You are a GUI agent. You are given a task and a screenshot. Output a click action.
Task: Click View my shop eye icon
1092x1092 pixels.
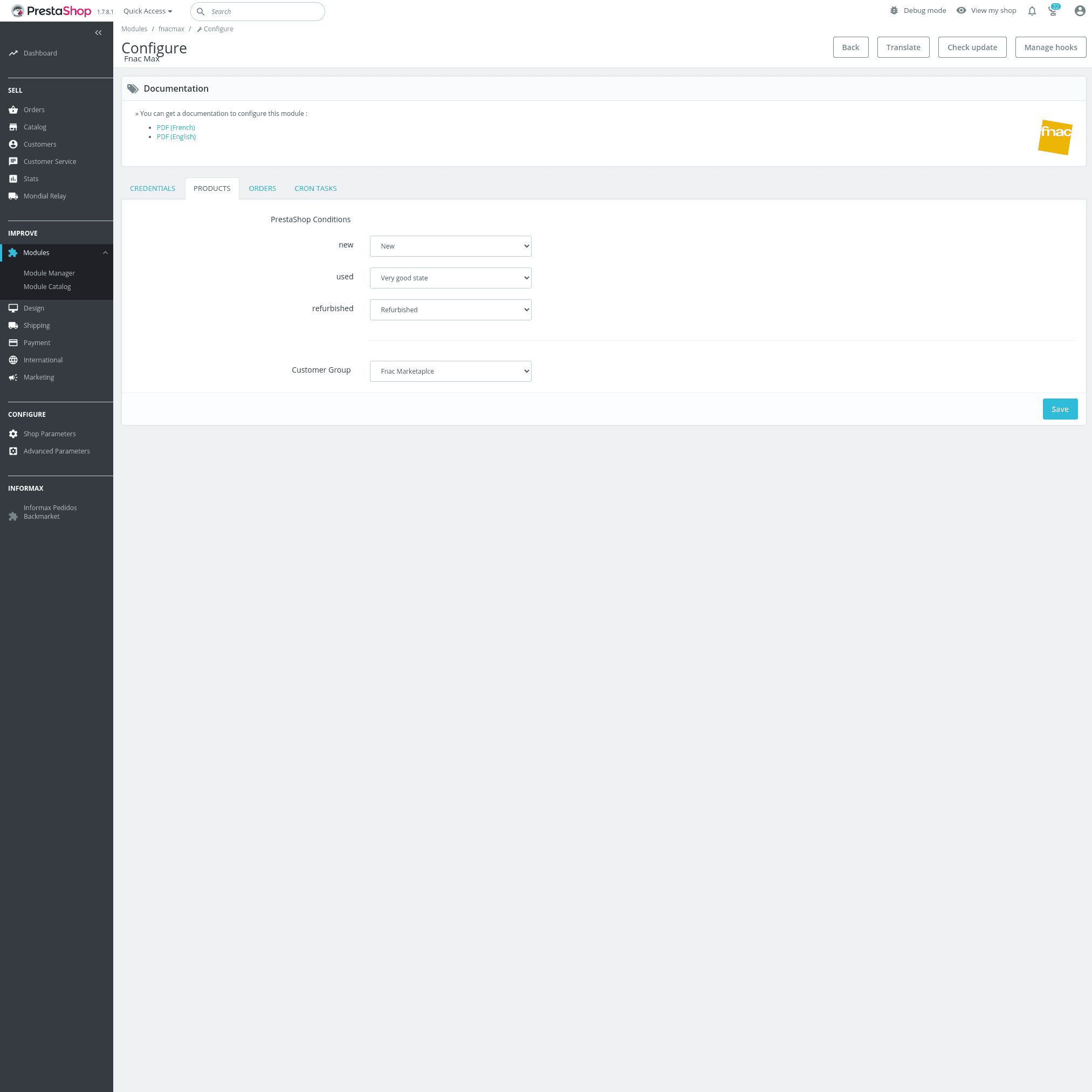coord(961,11)
